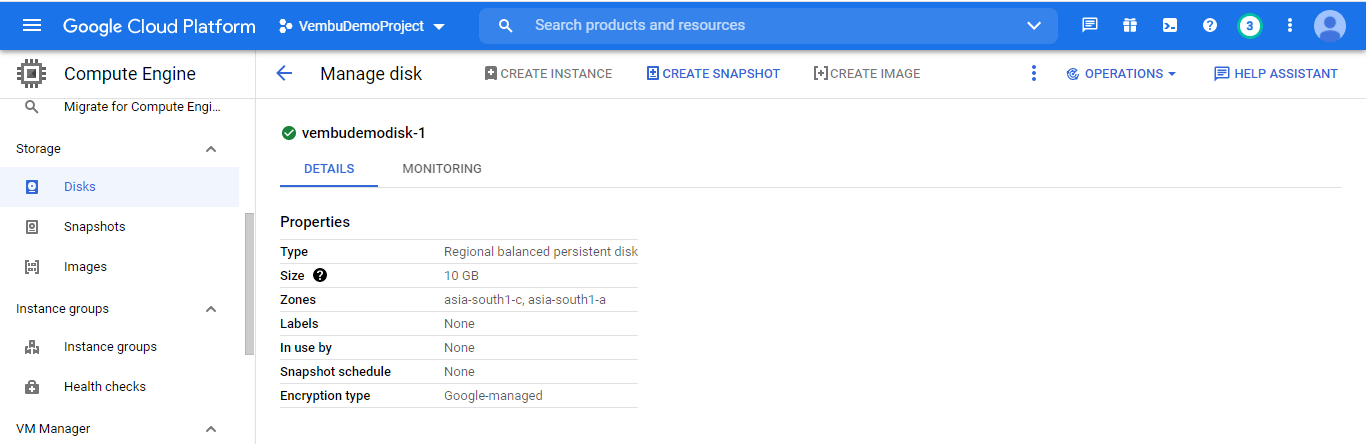
Task: Click CREATE SNAPSHOT button
Action: (713, 73)
